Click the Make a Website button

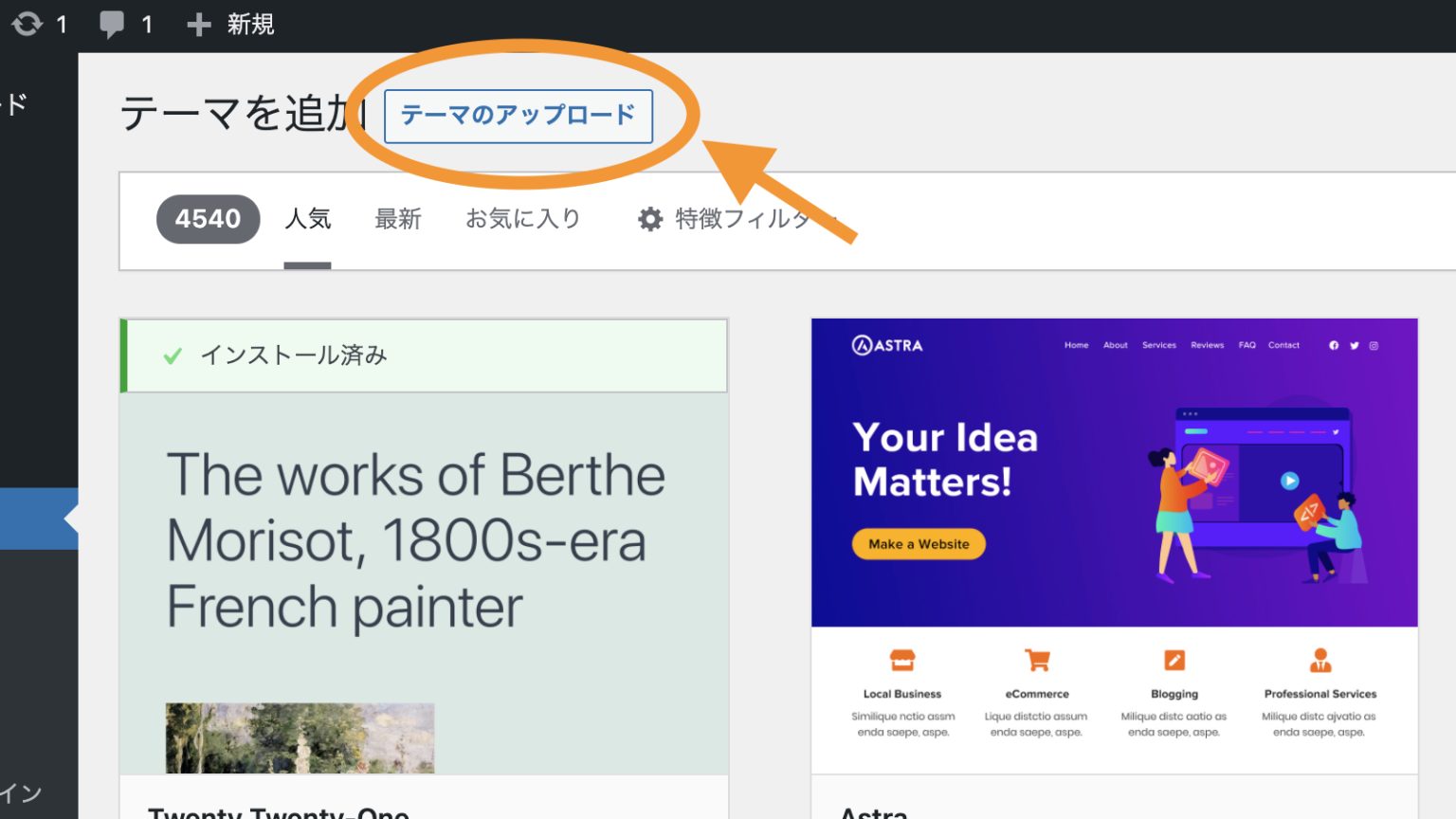pos(917,543)
